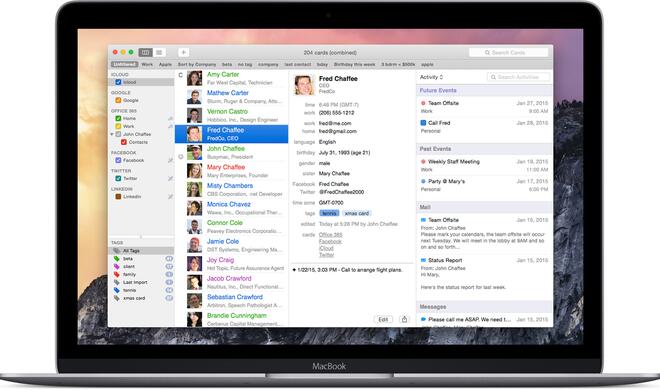Click Fred Chaffee's photo in detail card

click(304, 85)
